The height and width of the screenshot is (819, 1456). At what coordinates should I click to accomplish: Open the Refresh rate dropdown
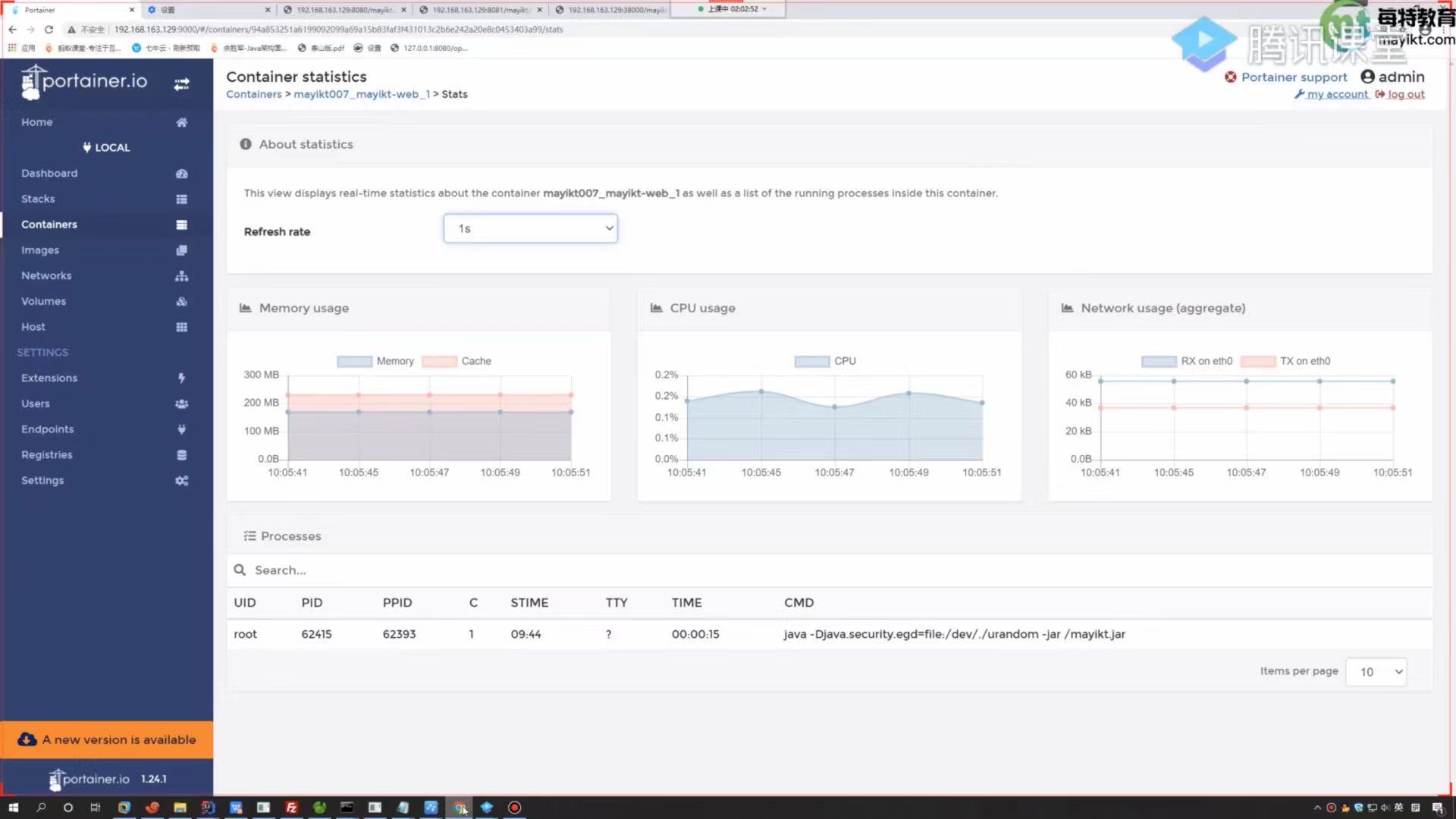point(530,228)
